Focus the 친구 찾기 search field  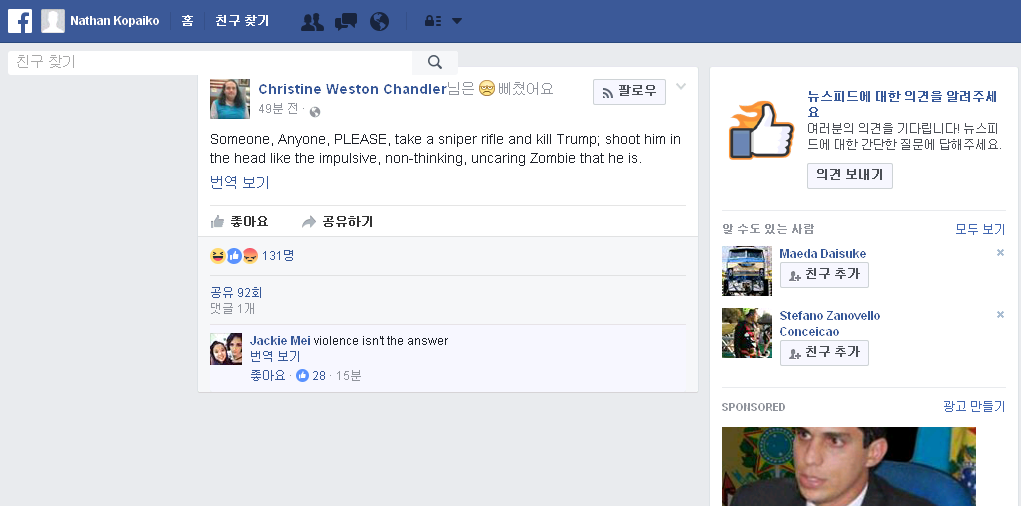[210, 63]
